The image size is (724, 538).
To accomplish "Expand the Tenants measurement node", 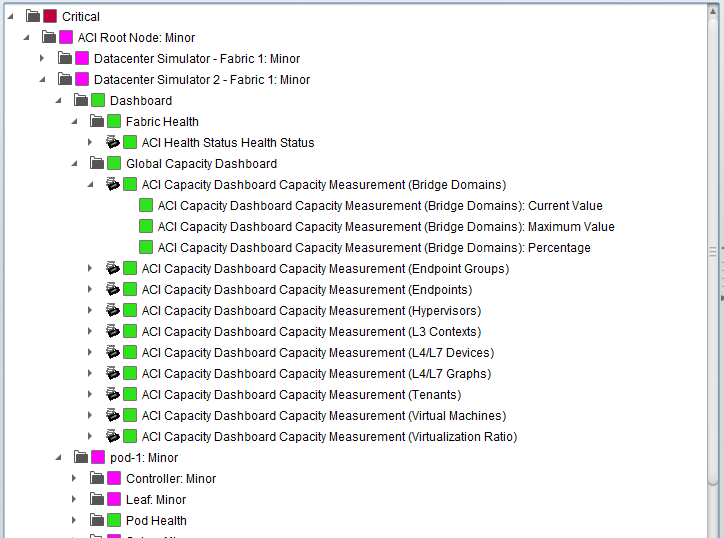I will pos(90,394).
